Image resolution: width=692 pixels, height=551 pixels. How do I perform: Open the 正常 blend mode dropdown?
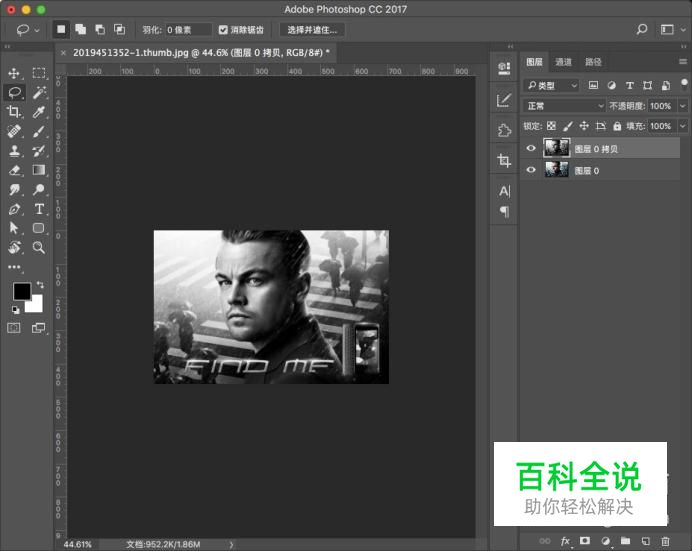[x=564, y=106]
